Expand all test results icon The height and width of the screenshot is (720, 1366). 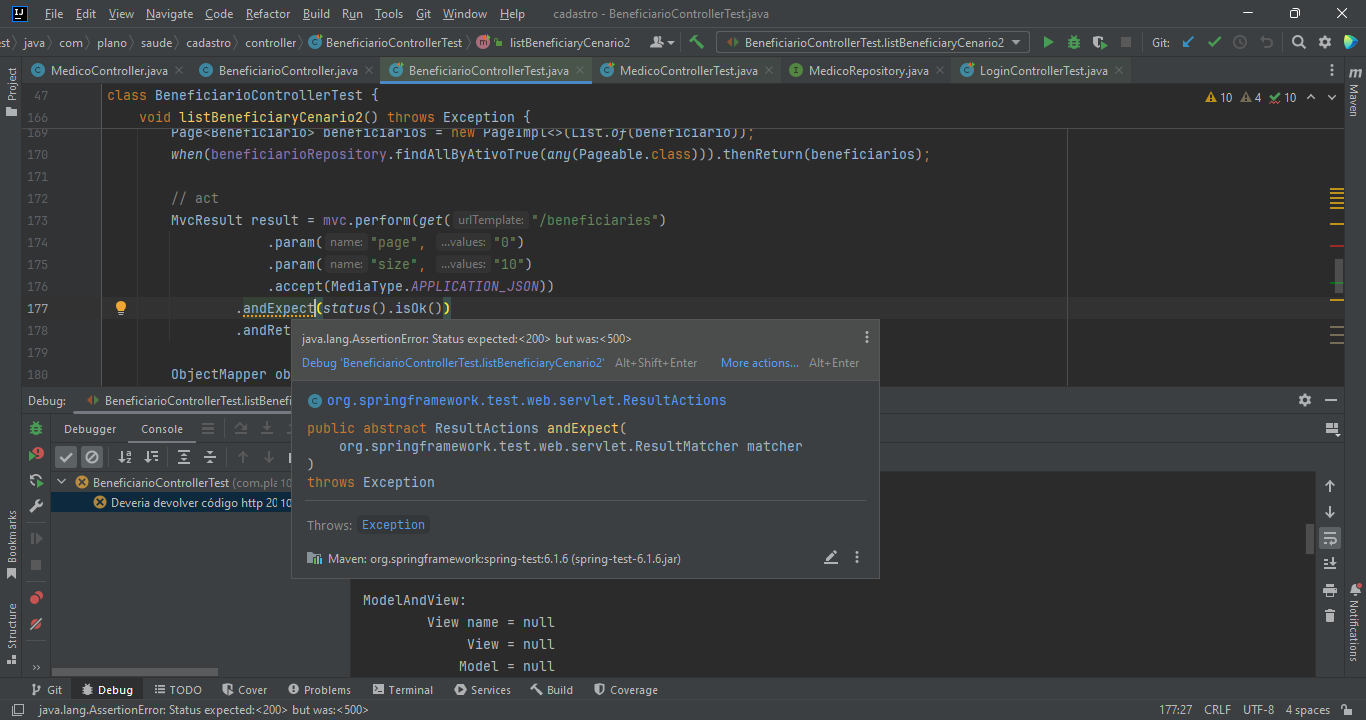point(184,457)
